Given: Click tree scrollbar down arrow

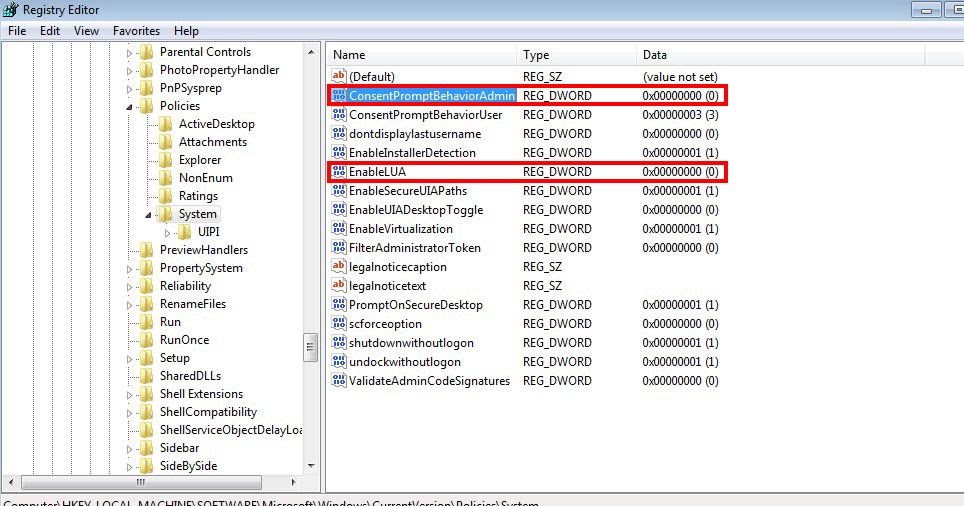Looking at the screenshot, I should click(310, 466).
